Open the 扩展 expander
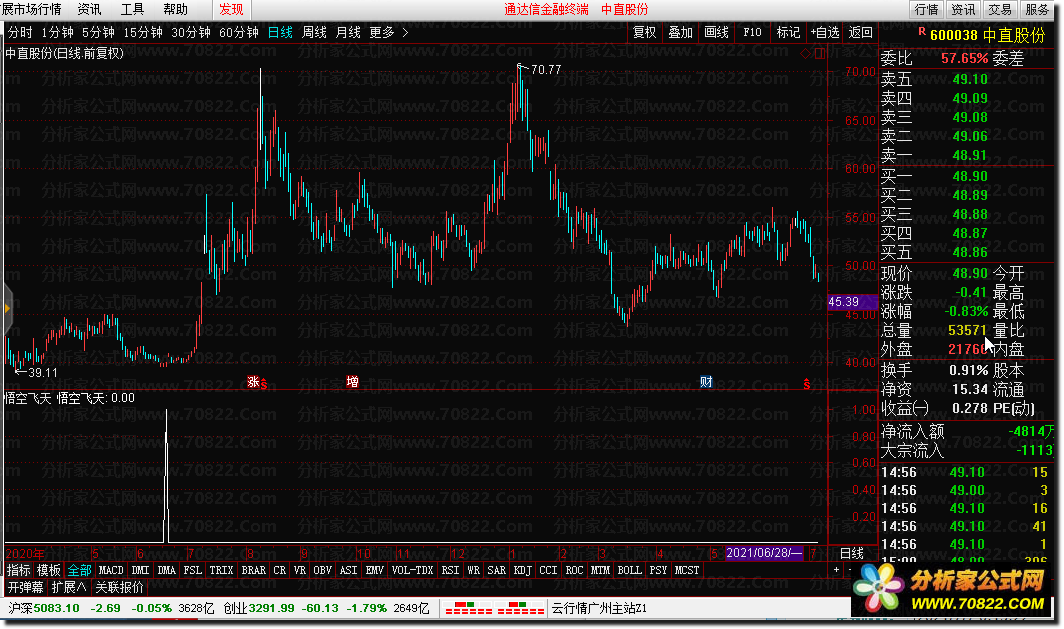 [x=69, y=587]
